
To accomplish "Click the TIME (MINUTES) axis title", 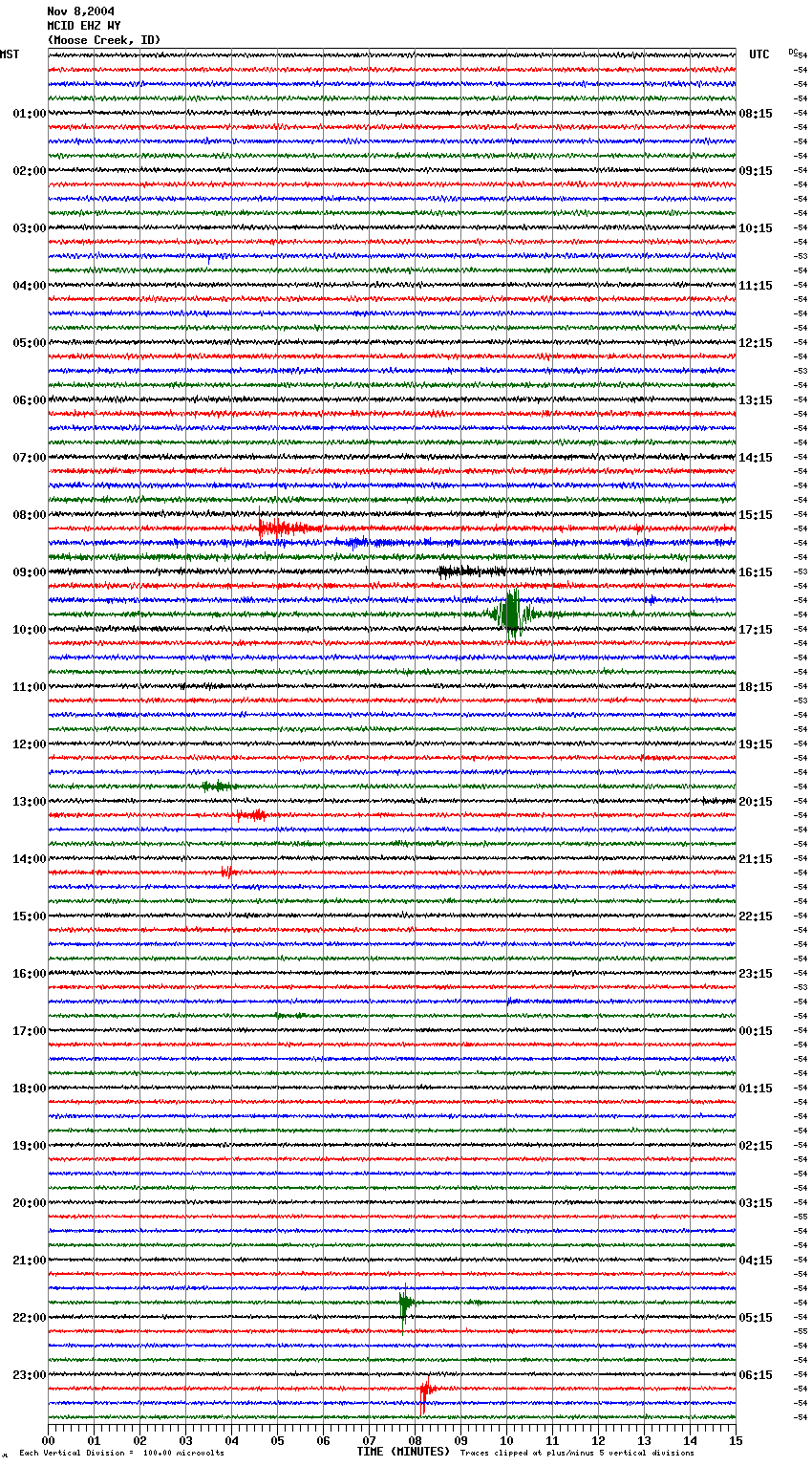I will [x=403, y=1452].
